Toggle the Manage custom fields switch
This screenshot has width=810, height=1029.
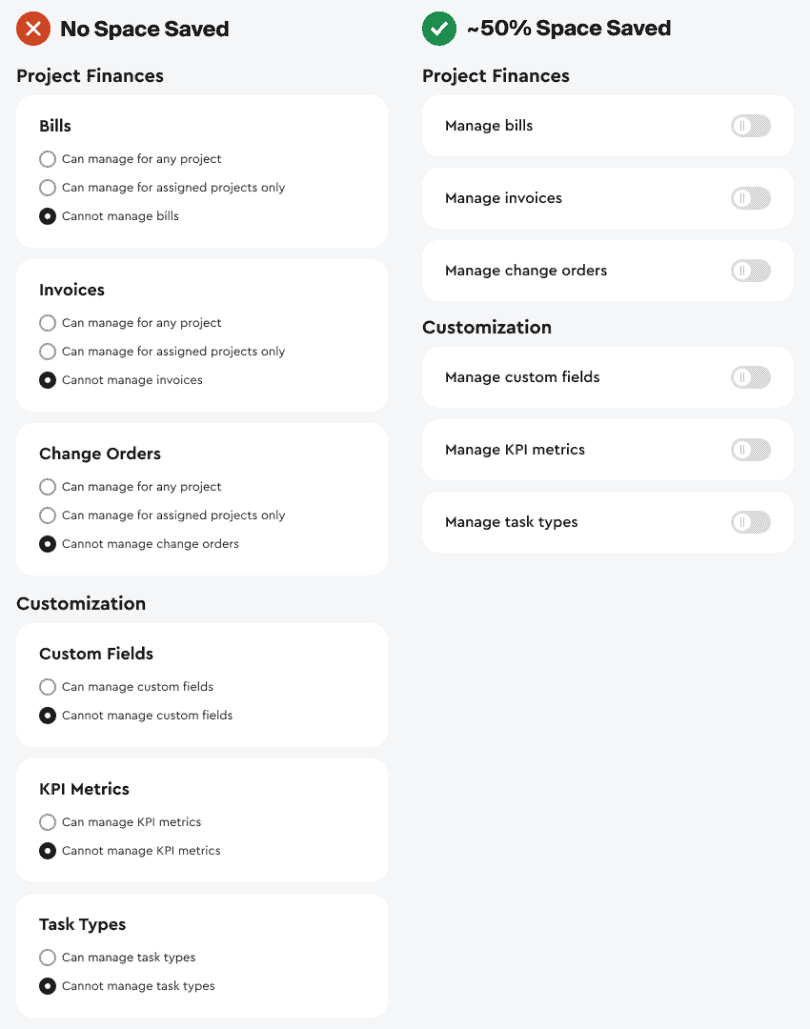coord(750,377)
